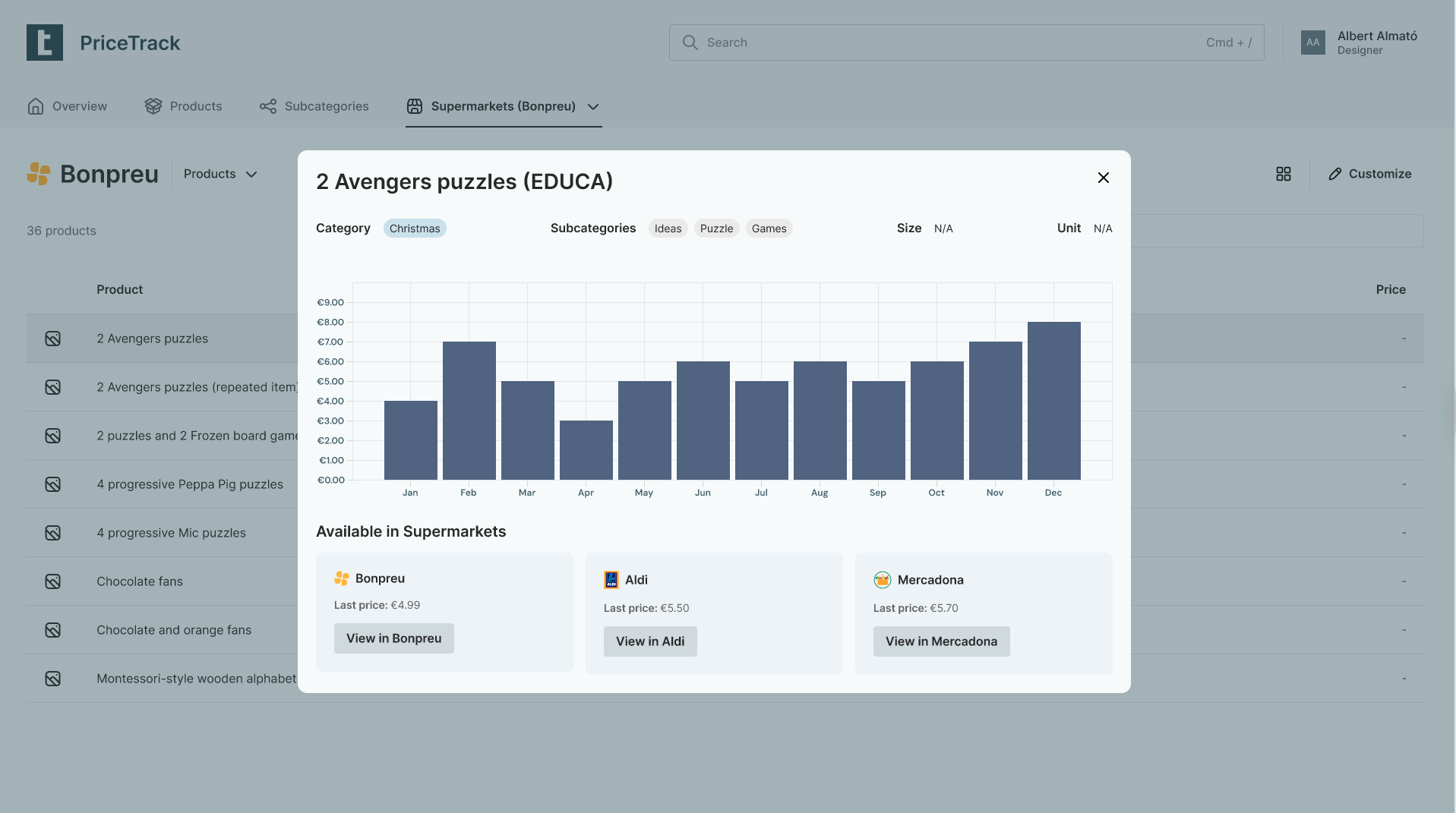Click the Aldi logo in the supermarket card
Viewport: 1456px width, 813px height.
pyautogui.click(x=611, y=579)
